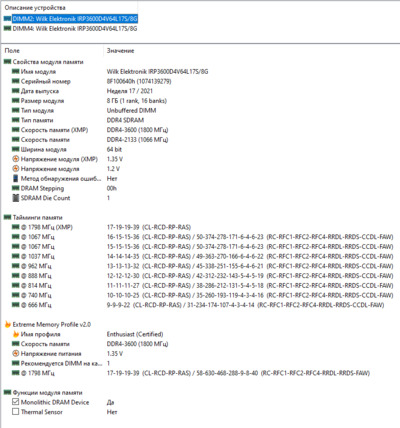Click the flame icon of Extreme Memory Profile v2.0
The width and height of the screenshot is (400, 428).
click(x=7, y=324)
